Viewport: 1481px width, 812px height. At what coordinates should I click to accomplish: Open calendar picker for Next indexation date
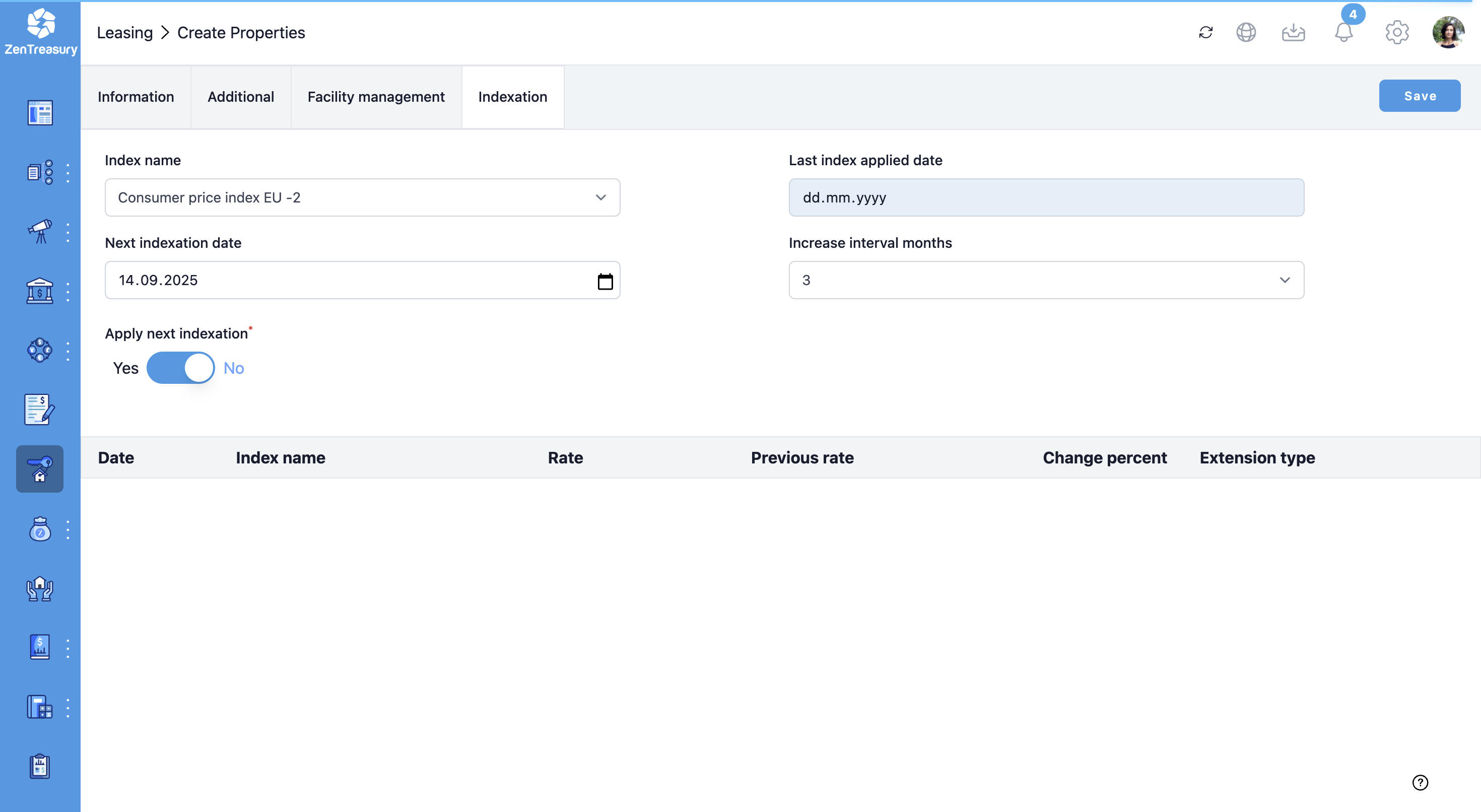(605, 281)
